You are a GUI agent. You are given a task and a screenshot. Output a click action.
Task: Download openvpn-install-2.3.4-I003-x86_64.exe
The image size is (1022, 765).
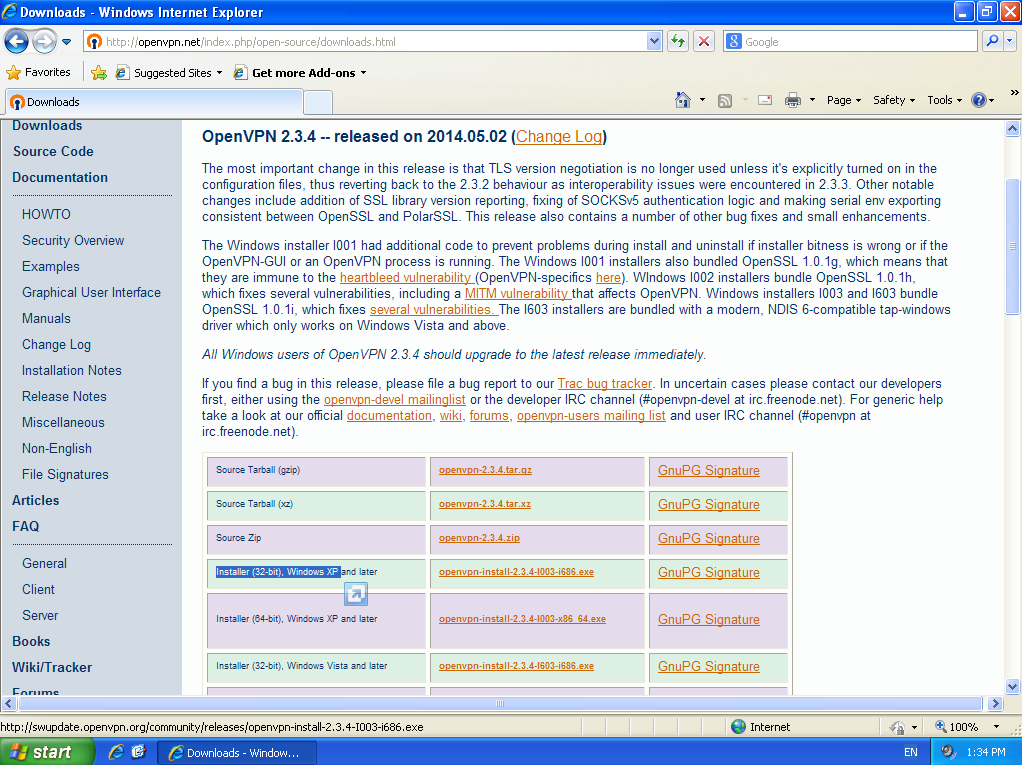pos(522,618)
